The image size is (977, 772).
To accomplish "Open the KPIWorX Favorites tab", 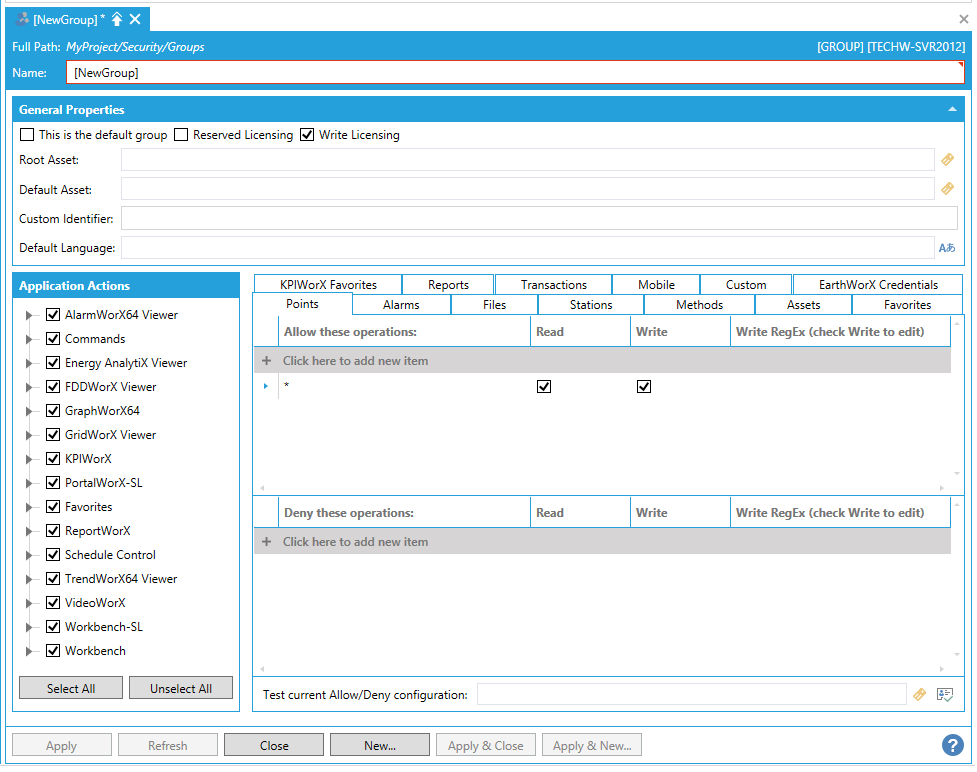I will tap(328, 285).
